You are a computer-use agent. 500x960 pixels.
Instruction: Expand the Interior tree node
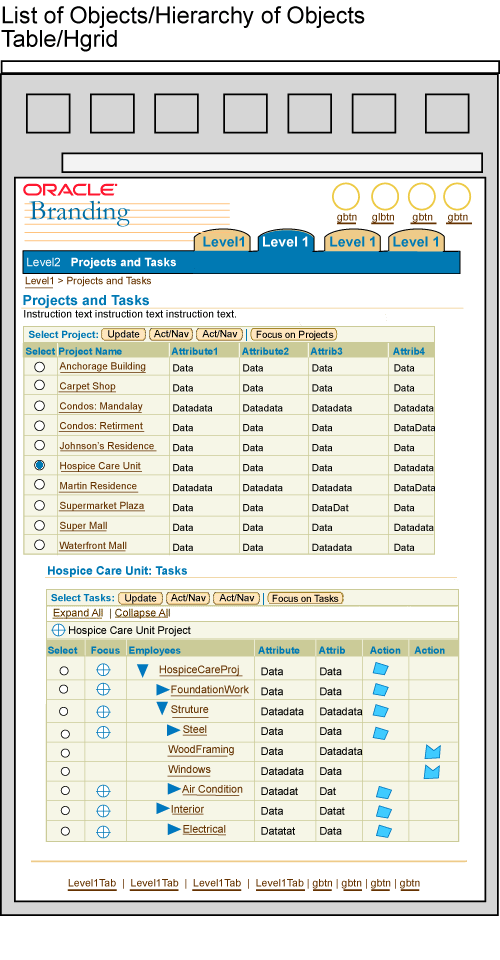(162, 809)
